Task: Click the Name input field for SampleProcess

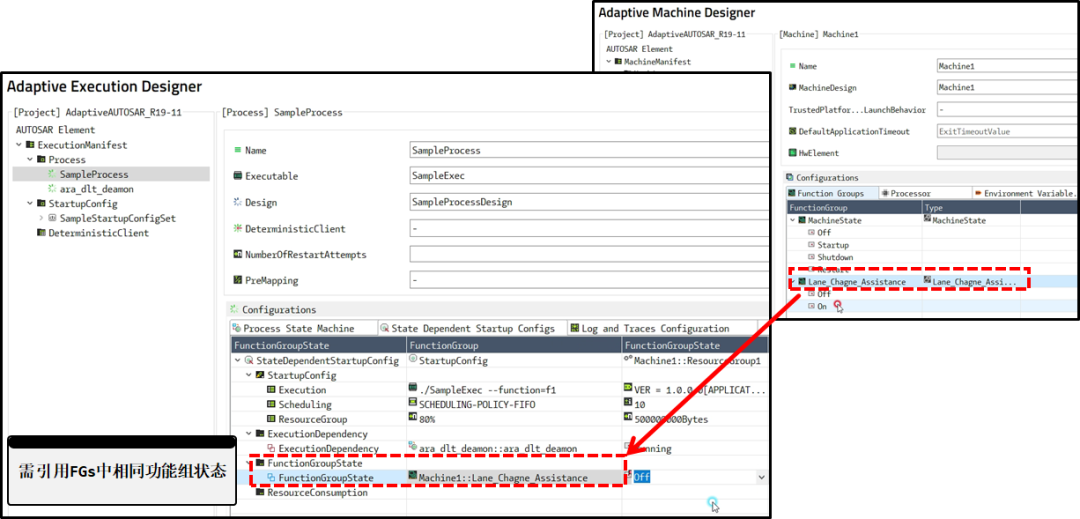Action: point(588,150)
